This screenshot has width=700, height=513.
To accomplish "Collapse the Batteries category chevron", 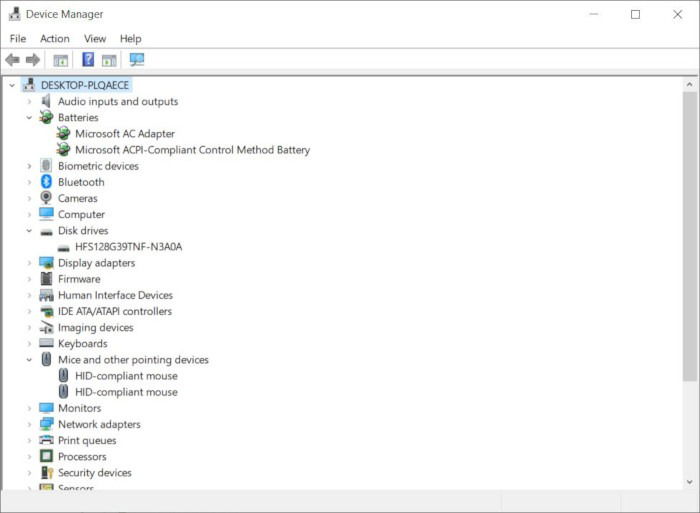I will tap(29, 117).
